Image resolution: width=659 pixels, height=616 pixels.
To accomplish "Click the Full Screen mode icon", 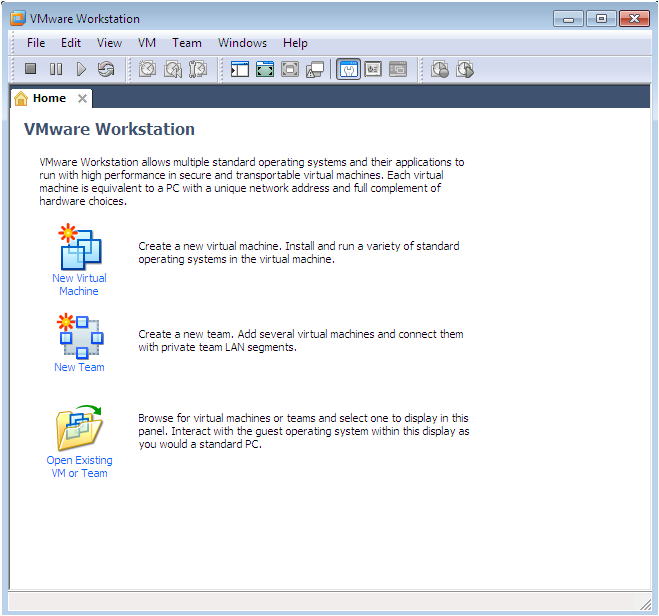I will (x=290, y=69).
